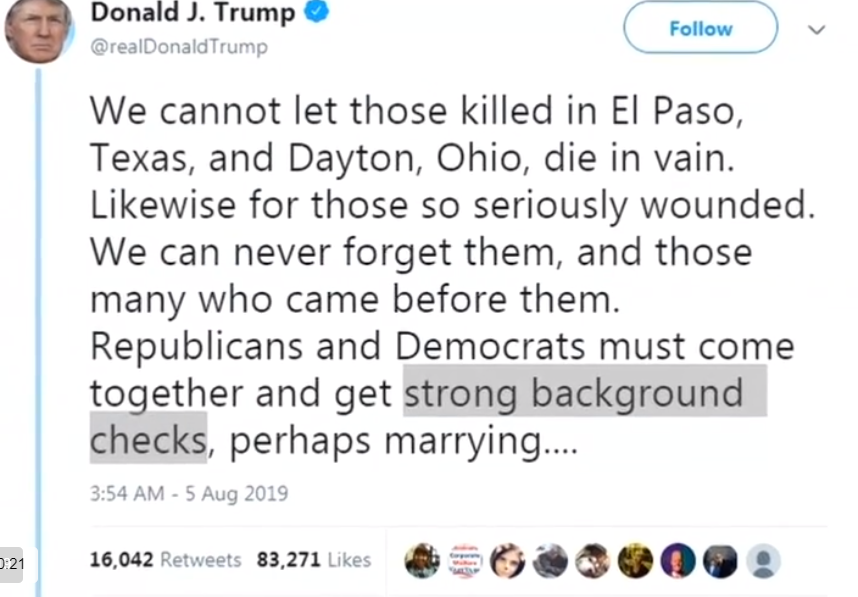Open the @realDonaldTrump handle link
This screenshot has width=858, height=597.
coord(179,47)
